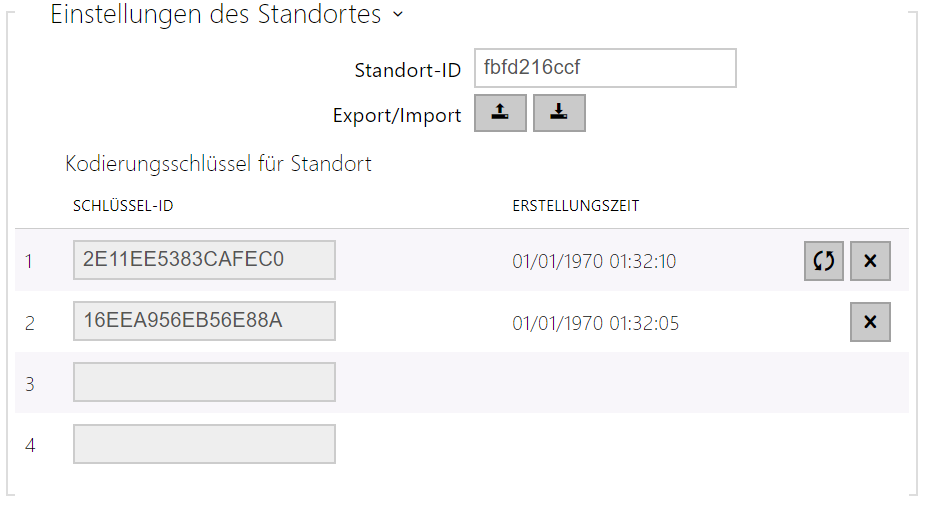Viewport: 930px width, 508px height.
Task: Click the import download arrow icon
Action: pos(559,114)
